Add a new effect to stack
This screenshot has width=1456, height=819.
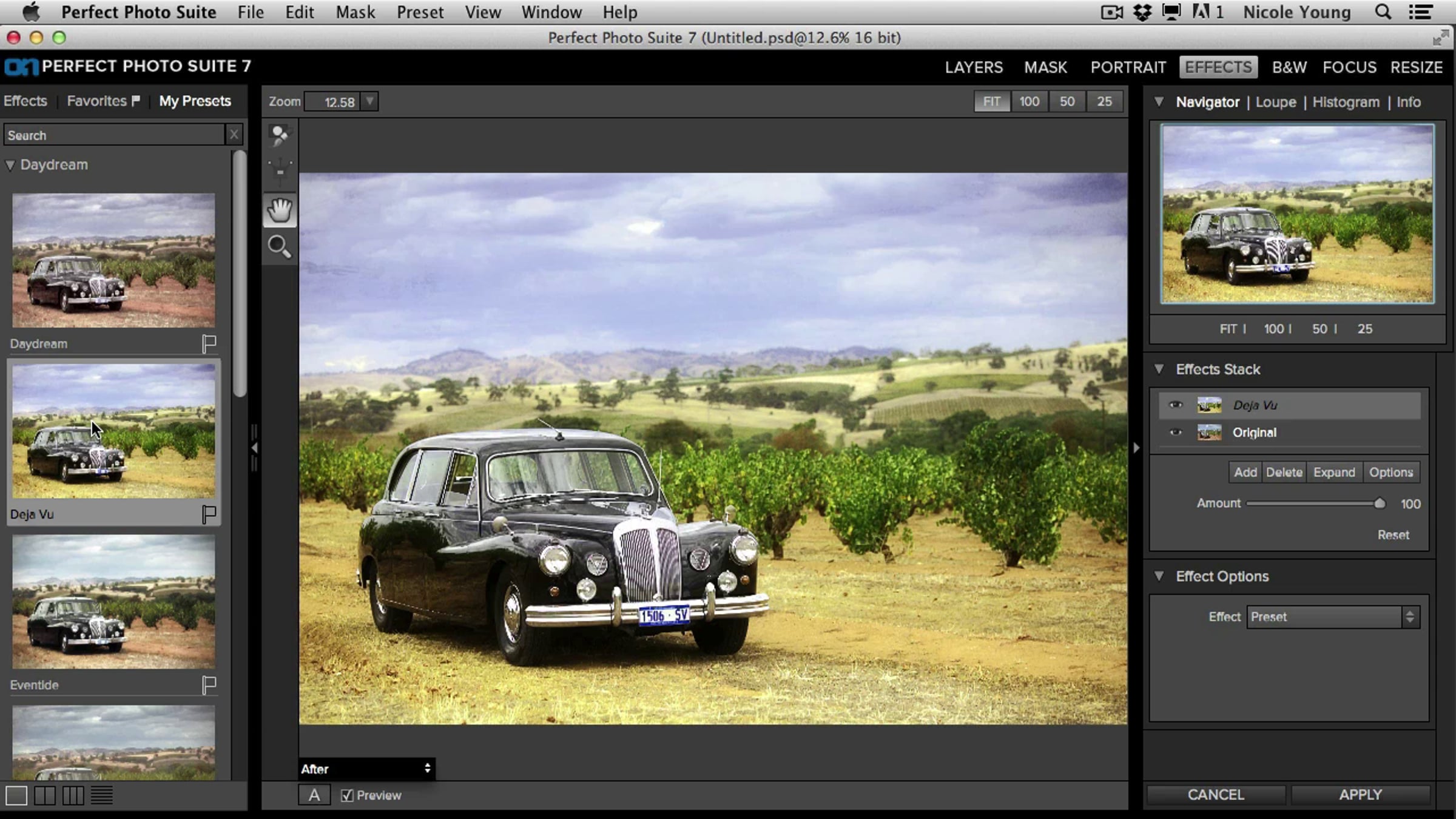pyautogui.click(x=1245, y=472)
